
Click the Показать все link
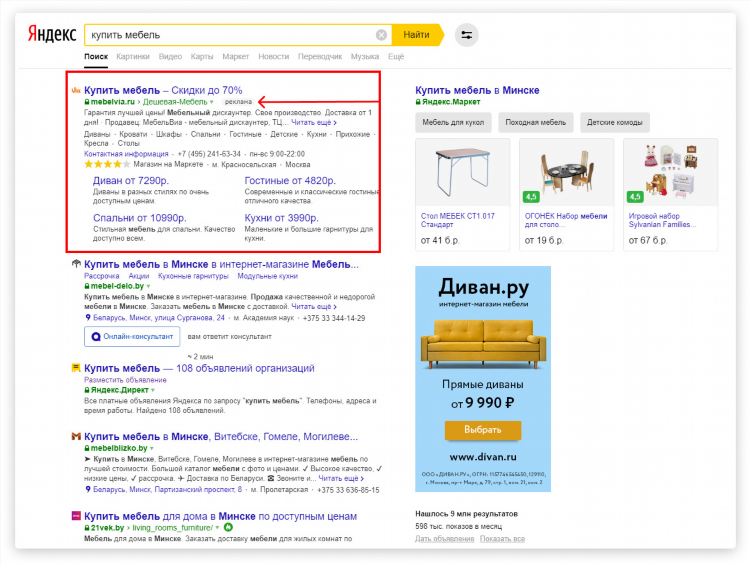click(x=502, y=539)
